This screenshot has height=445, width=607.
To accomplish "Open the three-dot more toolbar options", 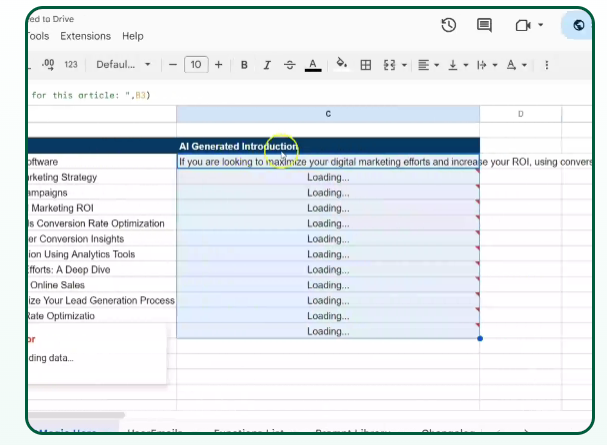I will tap(546, 65).
